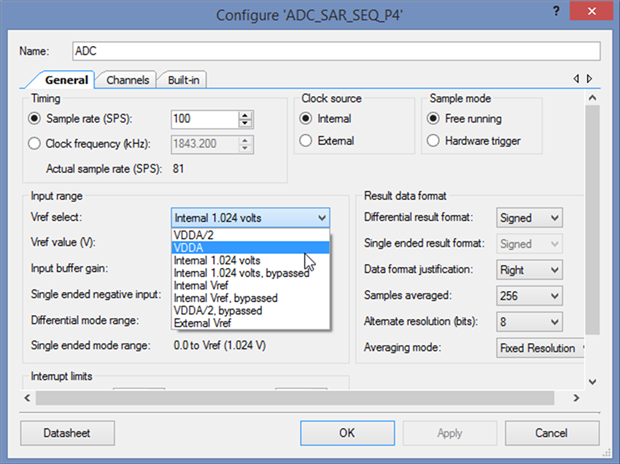Switch to the Channels tab
The image size is (620, 464).
click(x=127, y=80)
